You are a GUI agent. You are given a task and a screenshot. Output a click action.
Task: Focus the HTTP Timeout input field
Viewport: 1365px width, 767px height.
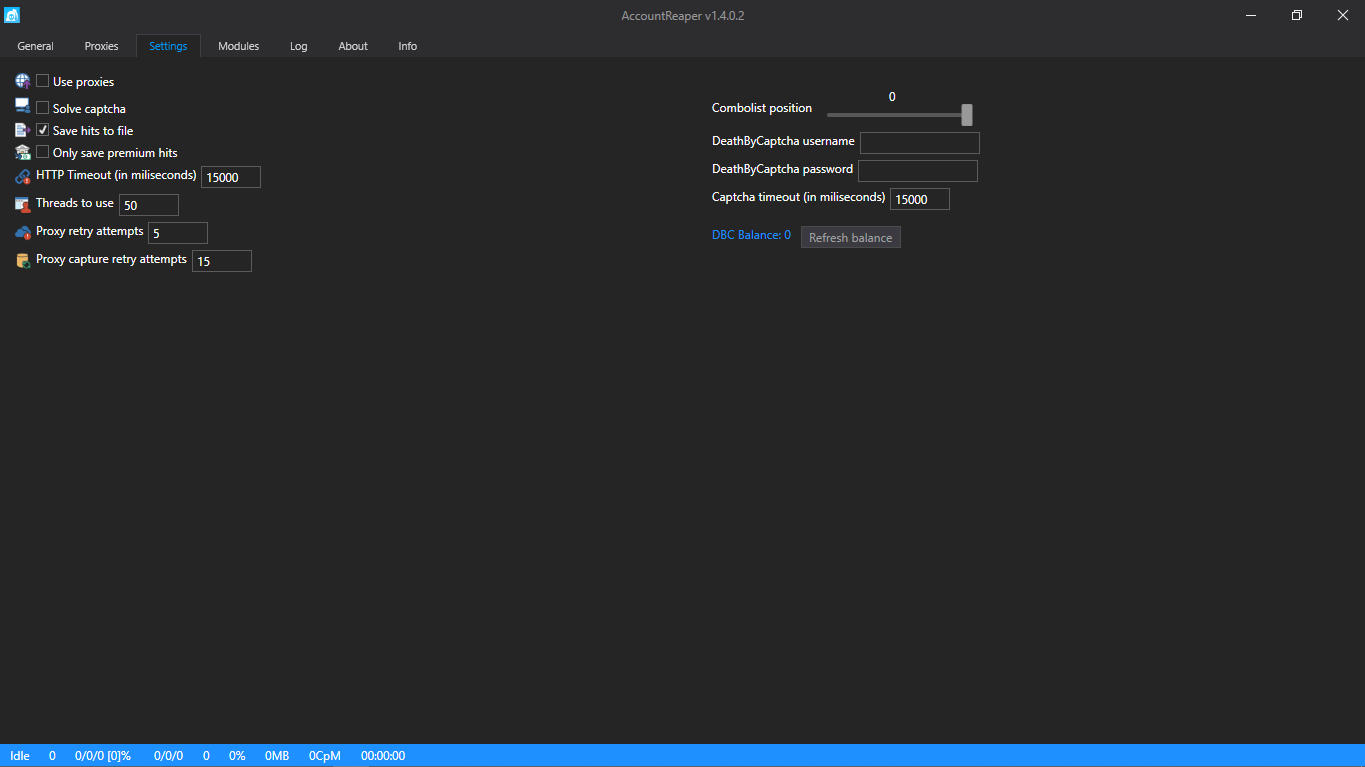[x=231, y=177]
